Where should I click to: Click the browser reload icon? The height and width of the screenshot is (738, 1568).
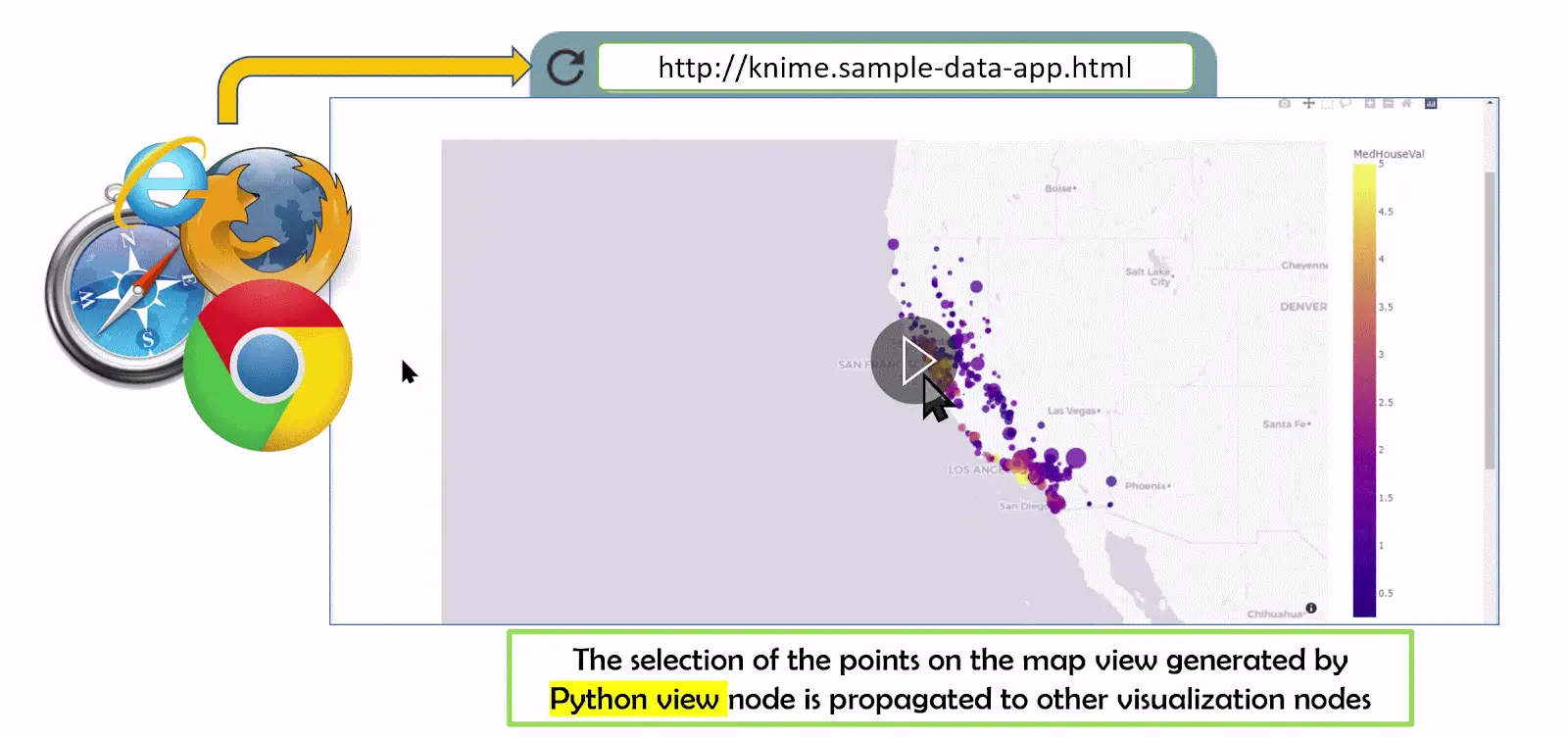click(565, 67)
